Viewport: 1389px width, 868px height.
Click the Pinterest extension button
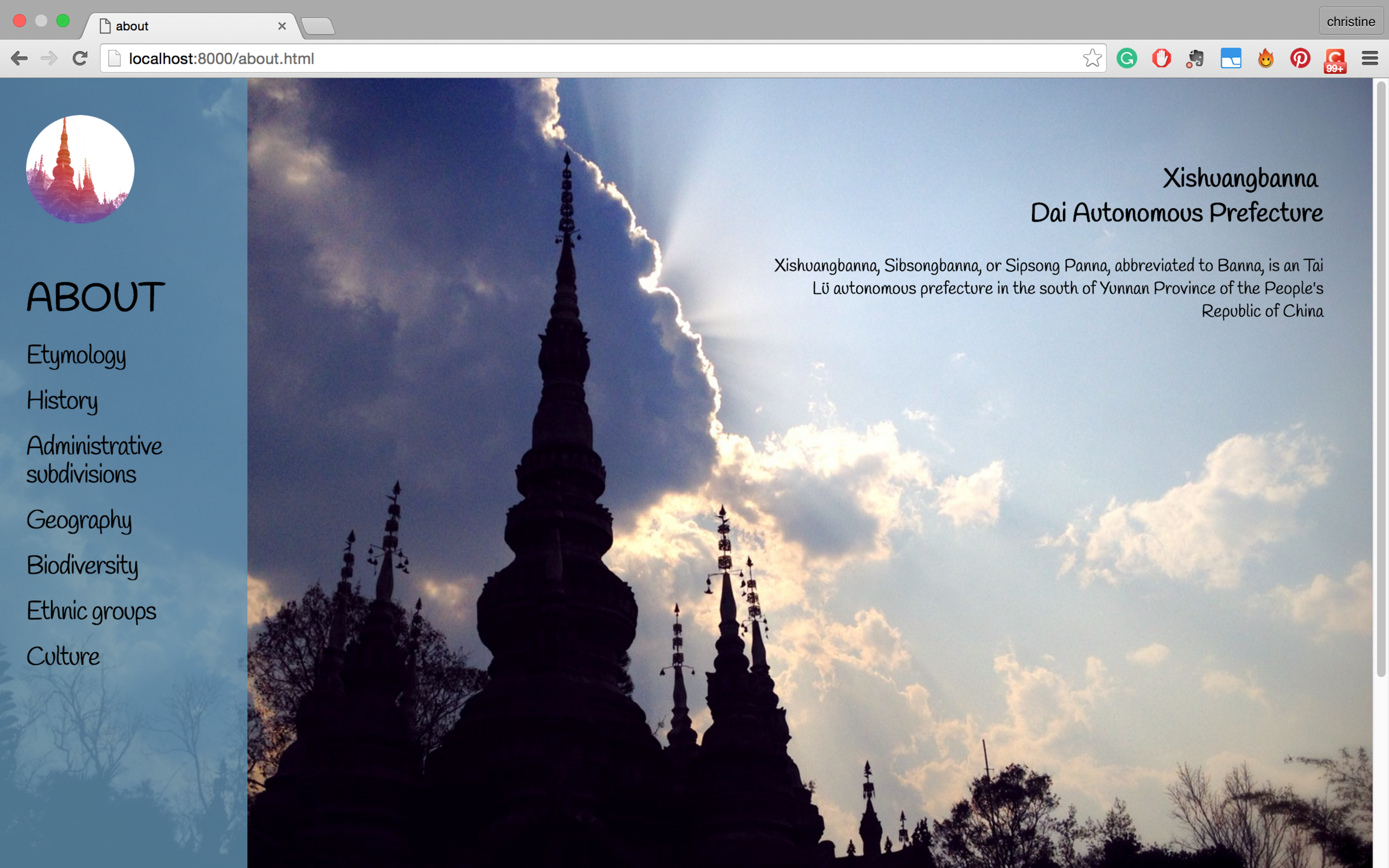[x=1300, y=58]
